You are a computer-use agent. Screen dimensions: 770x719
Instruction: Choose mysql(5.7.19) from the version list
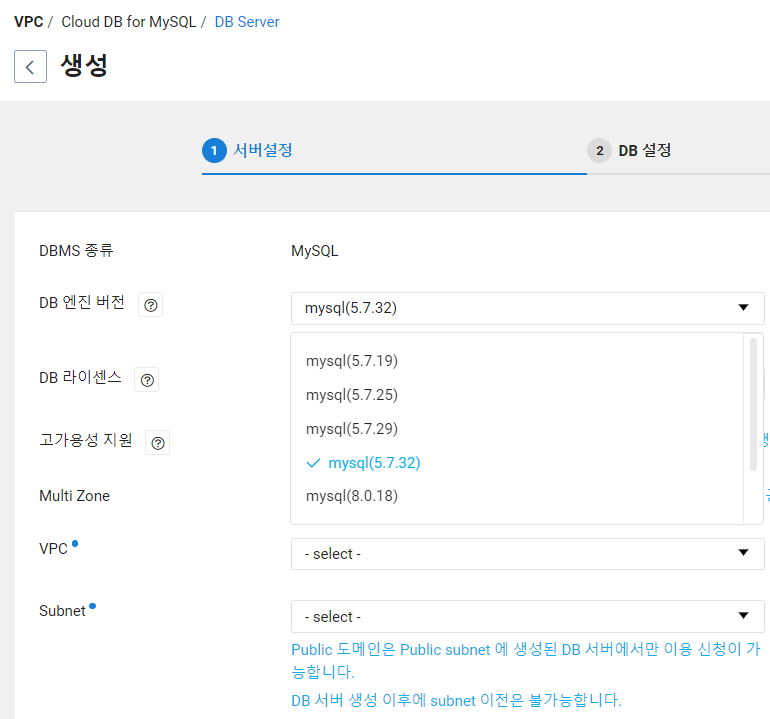click(x=352, y=361)
